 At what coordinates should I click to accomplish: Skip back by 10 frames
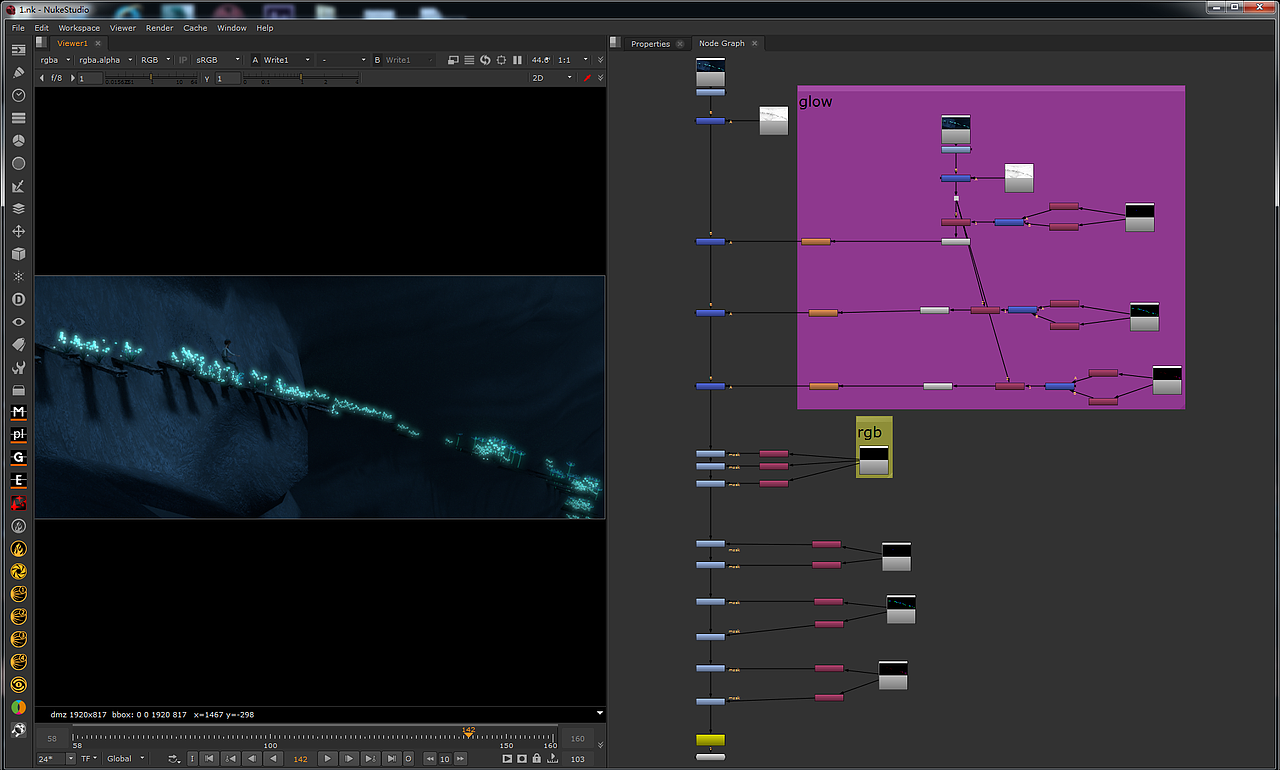pos(430,759)
